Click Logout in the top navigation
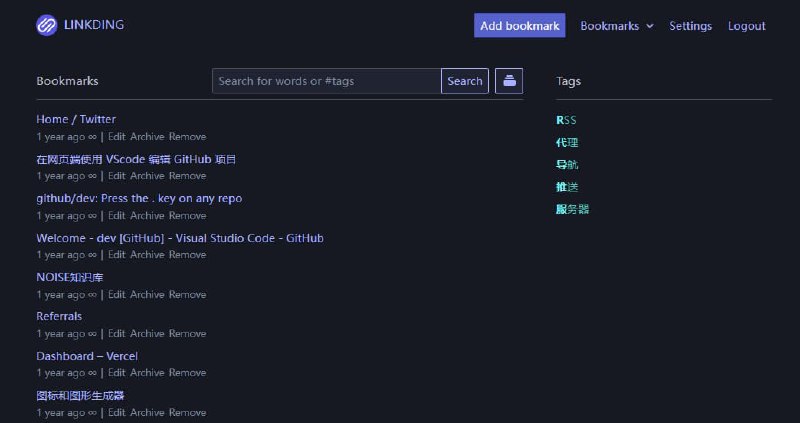 click(746, 26)
